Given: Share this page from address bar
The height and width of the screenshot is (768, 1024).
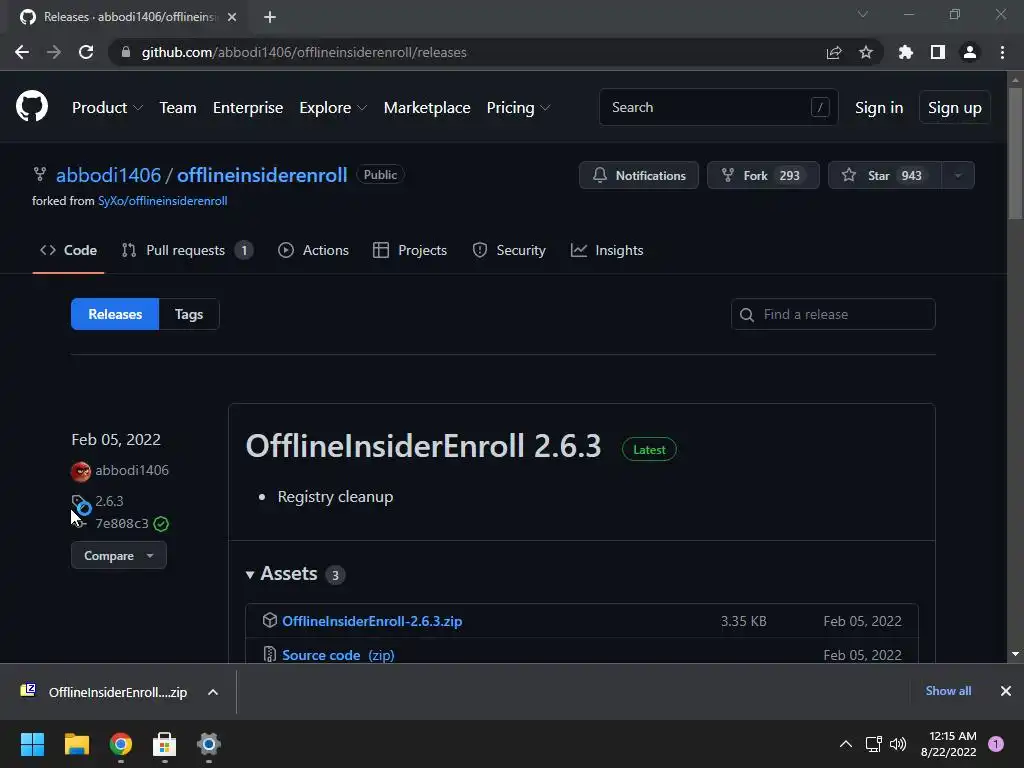Looking at the screenshot, I should click(834, 52).
